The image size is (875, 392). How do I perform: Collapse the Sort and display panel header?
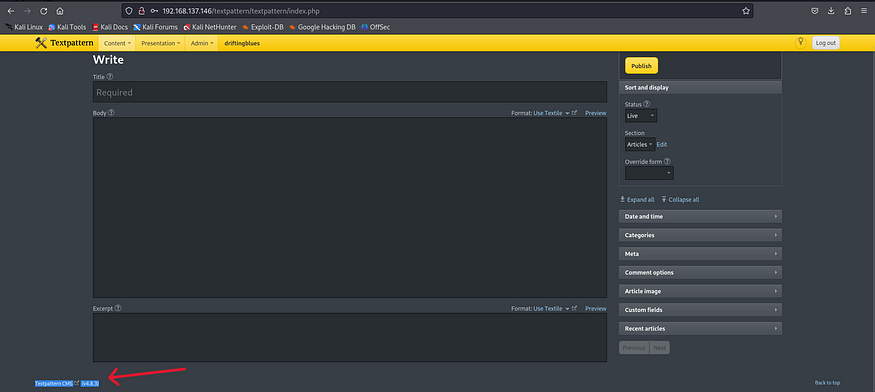tap(700, 88)
